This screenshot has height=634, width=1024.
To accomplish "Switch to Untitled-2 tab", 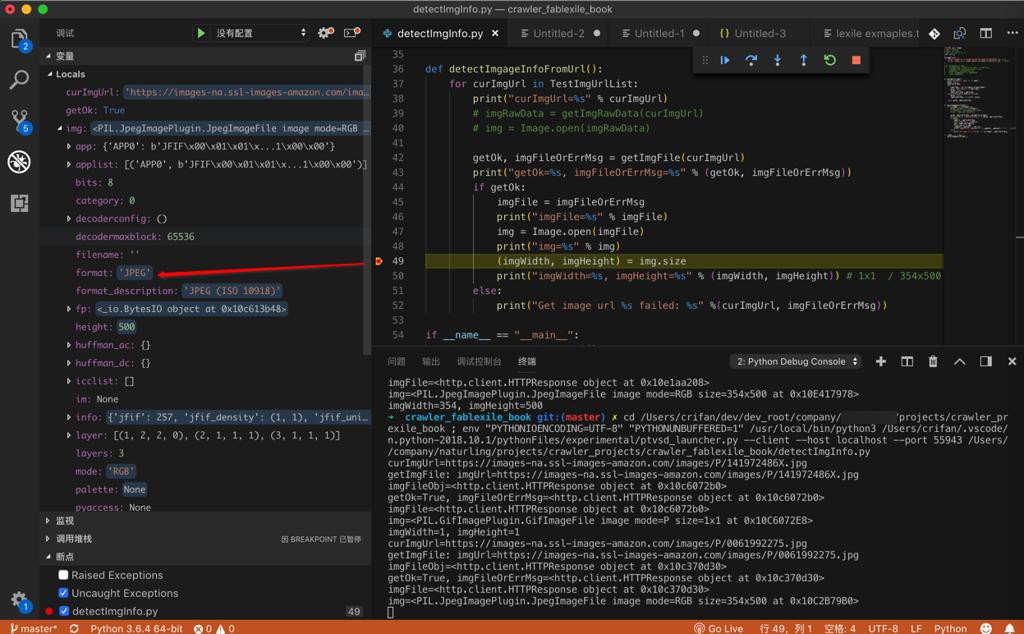I will coord(558,33).
